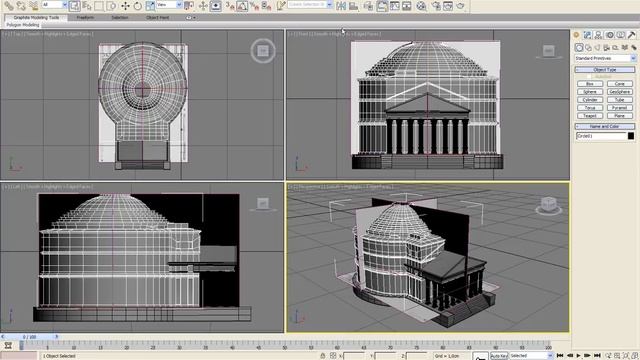Viewport: 640px width, 360px height.
Task: Click Edit Named Selection Sets icon
Action: [x=280, y=6]
